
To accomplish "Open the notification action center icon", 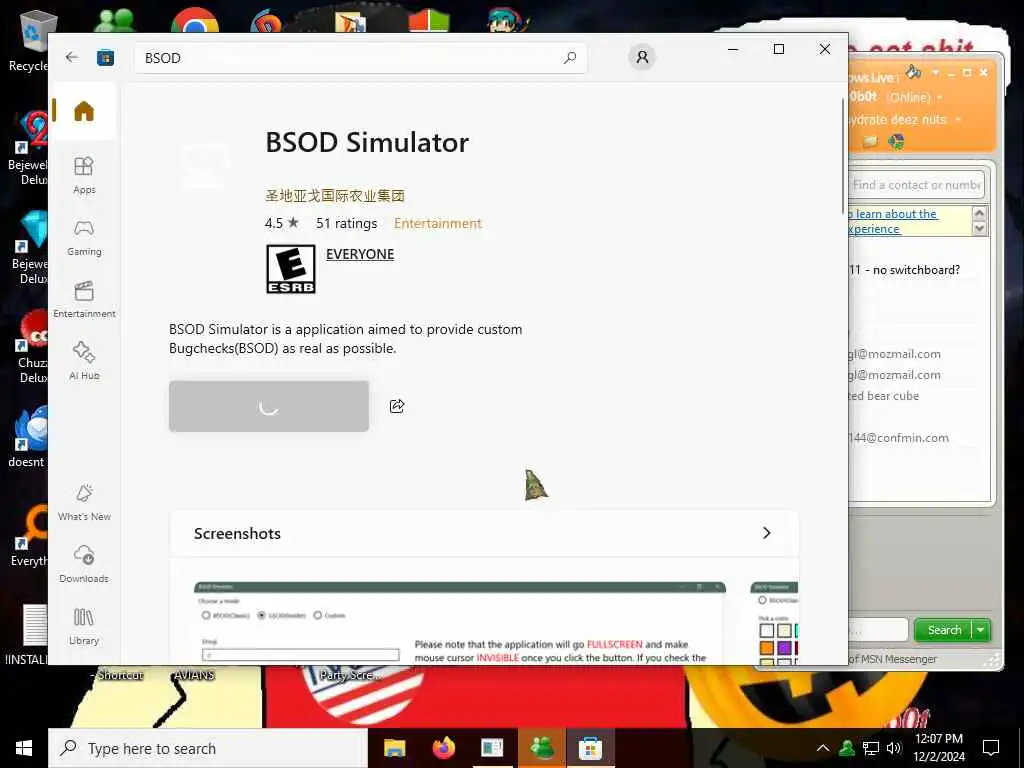I will [x=991, y=748].
